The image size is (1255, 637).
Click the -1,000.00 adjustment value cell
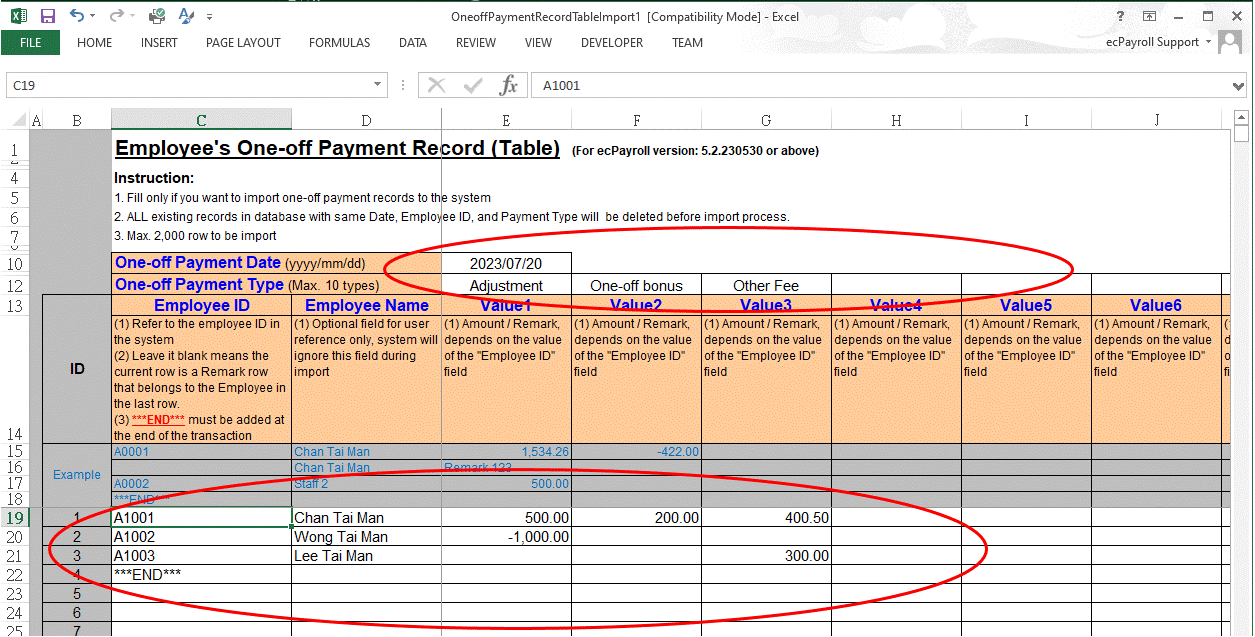pos(506,537)
